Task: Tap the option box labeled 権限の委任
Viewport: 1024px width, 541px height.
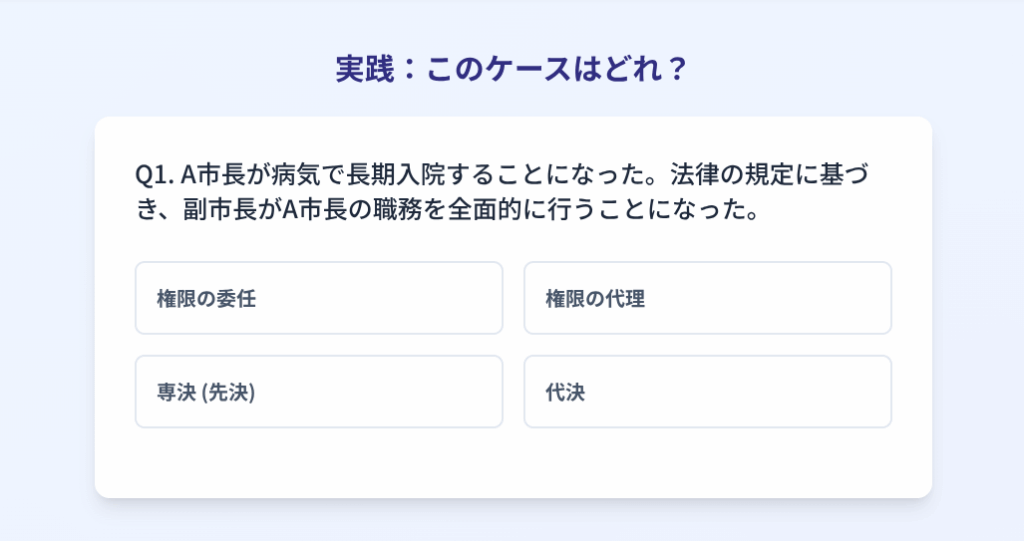Action: (x=318, y=298)
